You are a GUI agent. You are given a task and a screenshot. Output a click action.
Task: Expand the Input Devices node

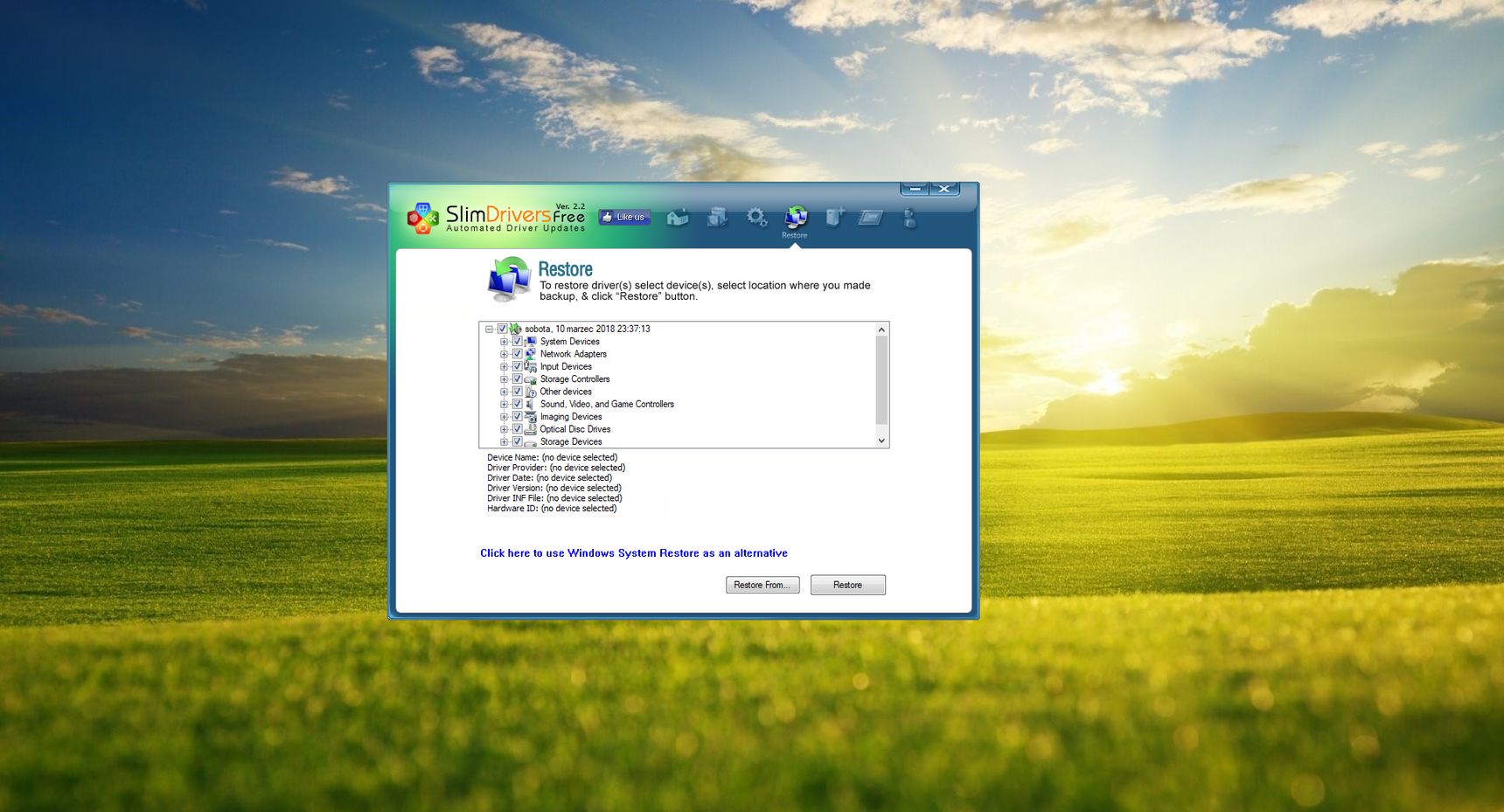(504, 367)
